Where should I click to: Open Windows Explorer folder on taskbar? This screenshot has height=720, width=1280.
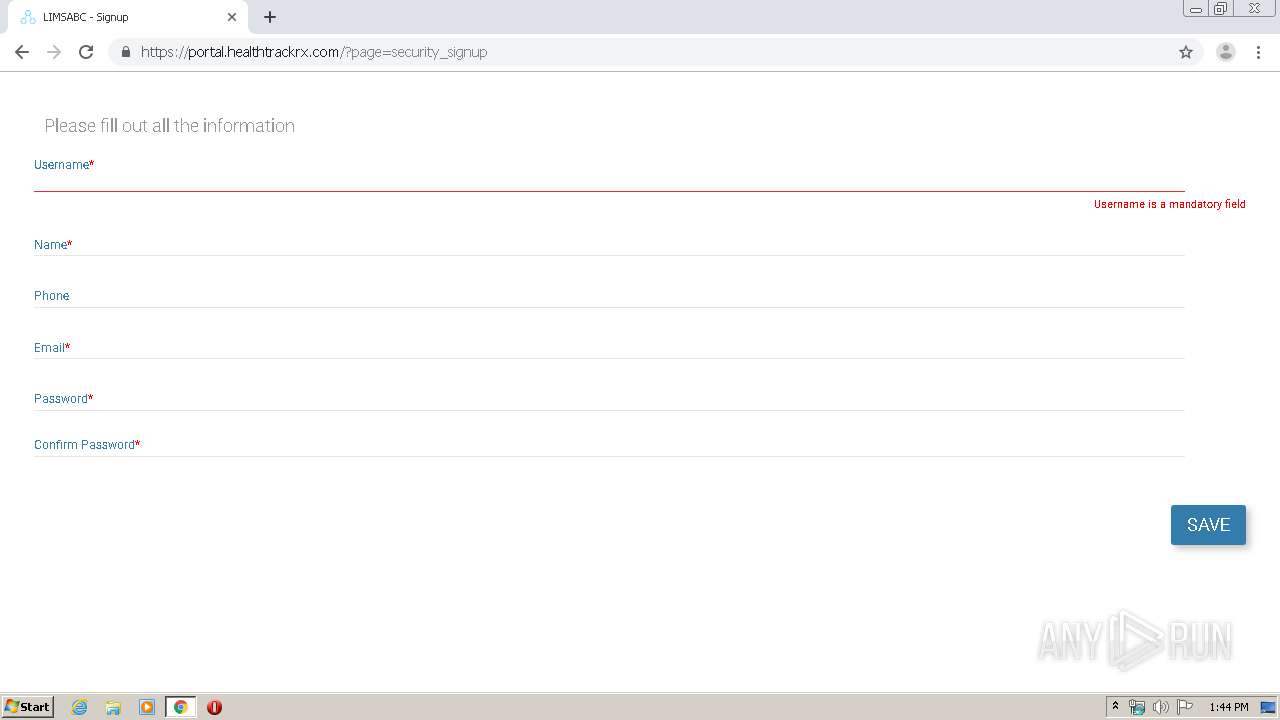point(113,707)
